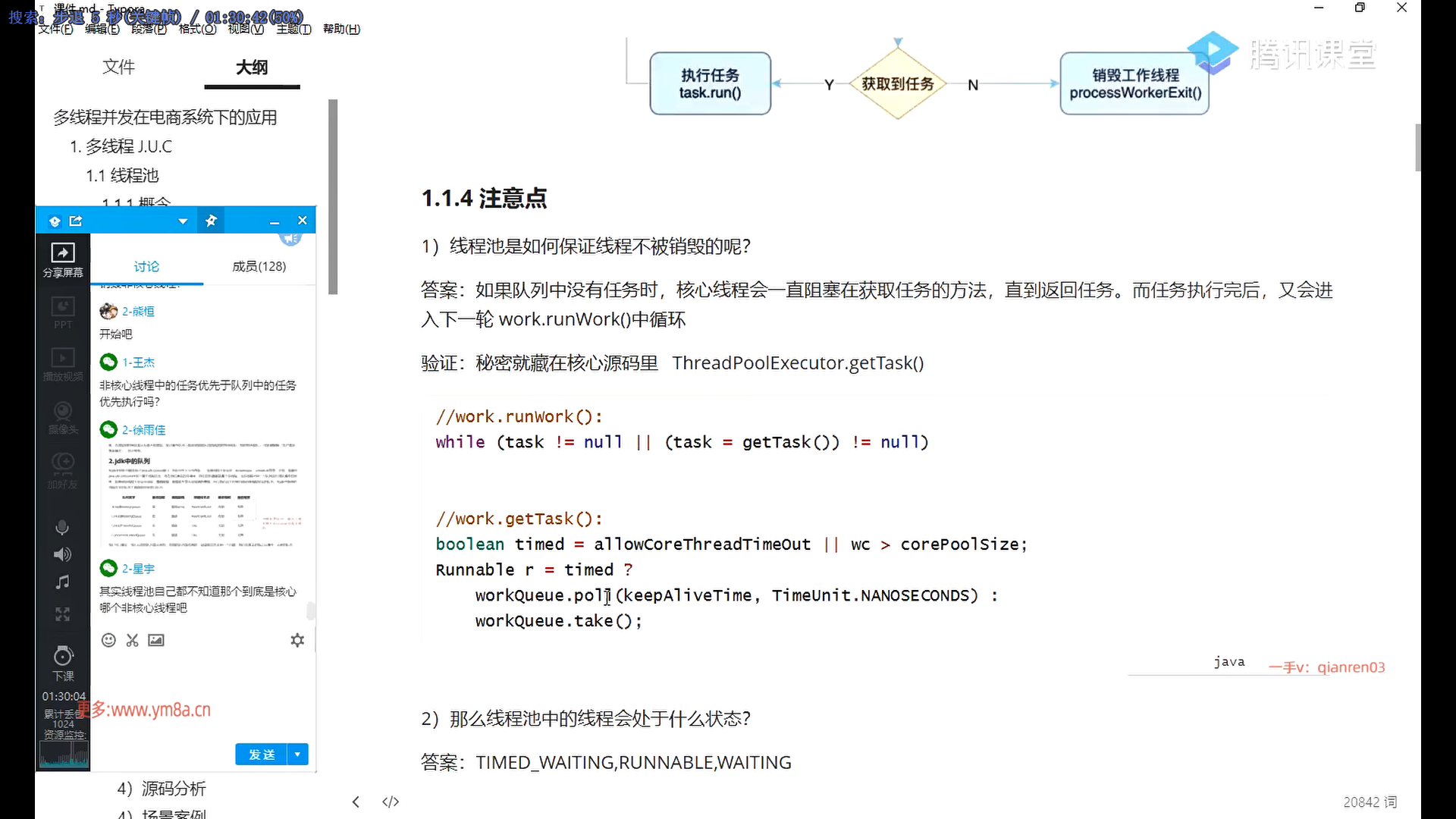The image size is (1456, 819).
Task: Click the end class (下课) icon
Action: point(63,657)
